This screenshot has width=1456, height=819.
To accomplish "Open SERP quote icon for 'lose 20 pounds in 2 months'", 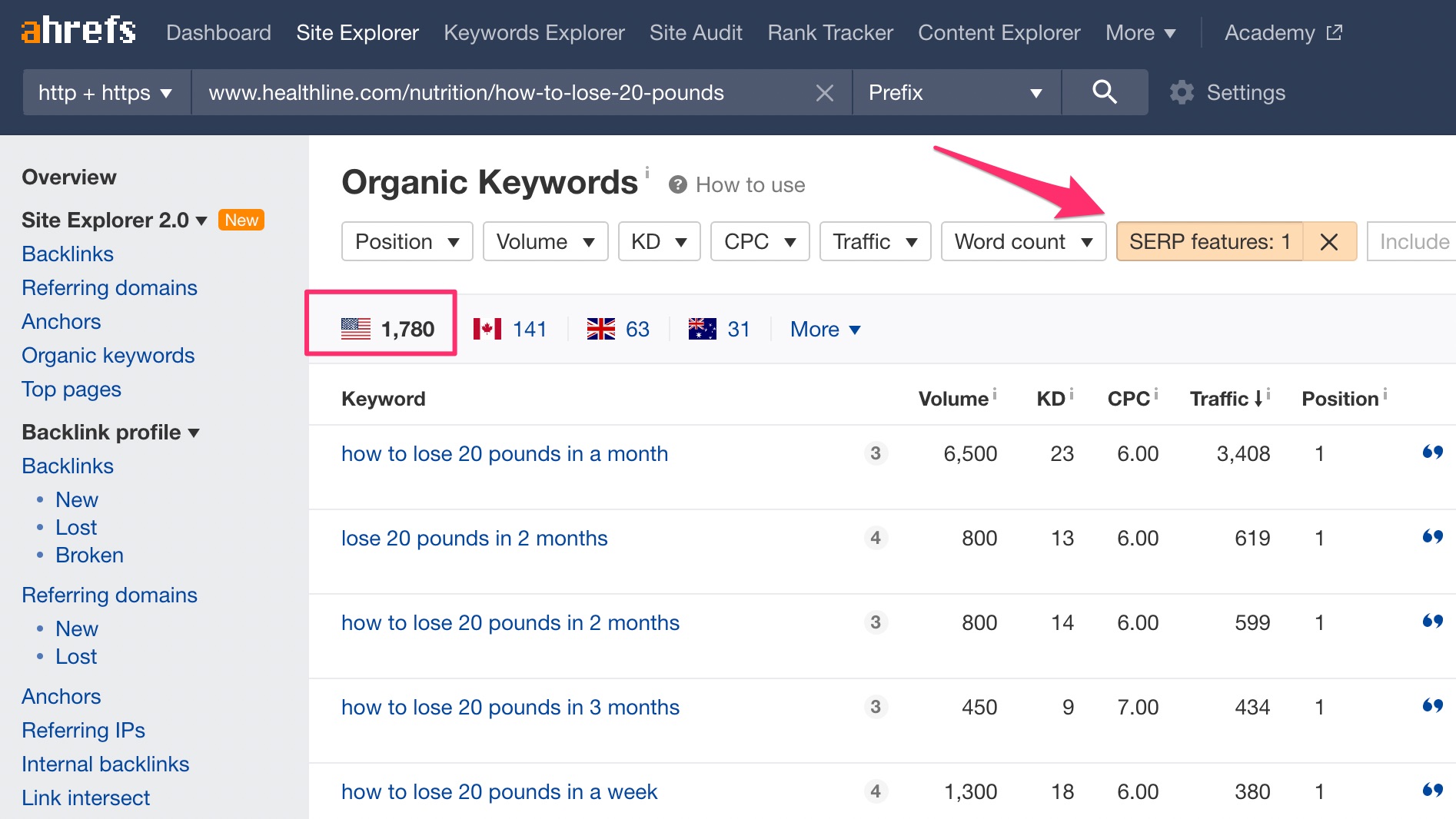I will (1432, 536).
